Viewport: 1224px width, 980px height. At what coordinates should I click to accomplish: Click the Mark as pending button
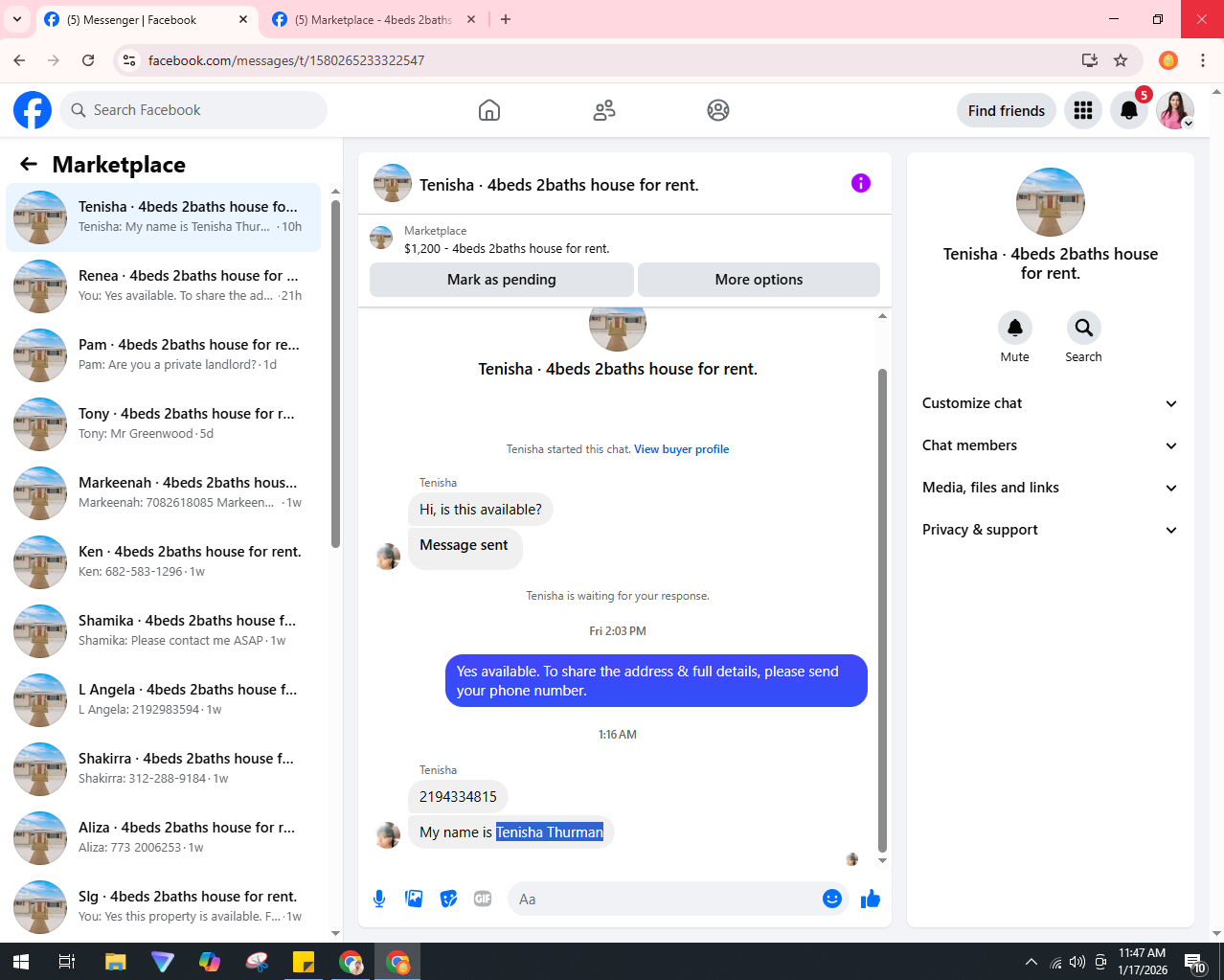tap(502, 280)
